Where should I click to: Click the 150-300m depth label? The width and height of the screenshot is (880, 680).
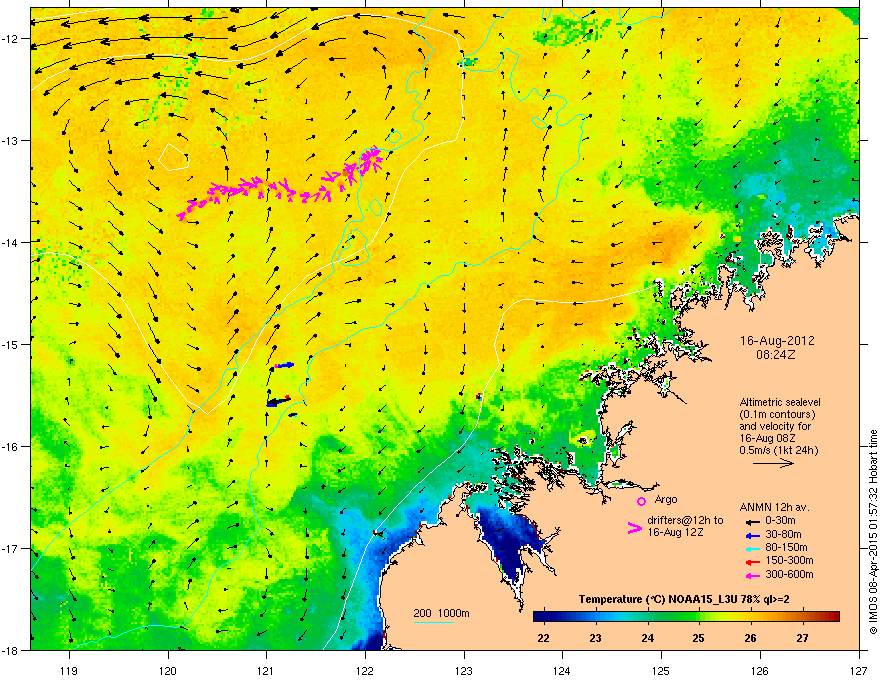point(789,560)
